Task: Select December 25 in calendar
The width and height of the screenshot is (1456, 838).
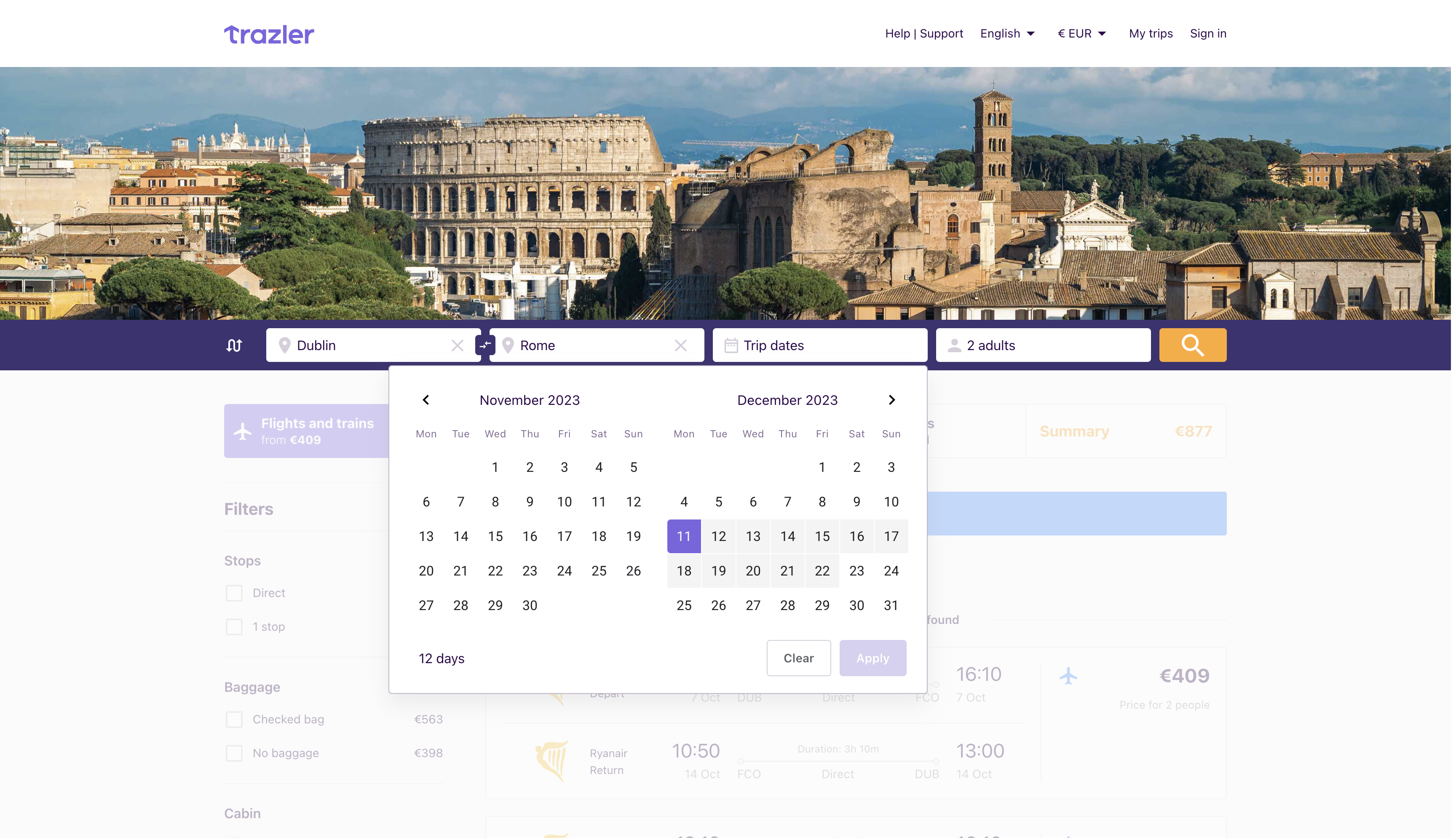Action: pyautogui.click(x=684, y=605)
